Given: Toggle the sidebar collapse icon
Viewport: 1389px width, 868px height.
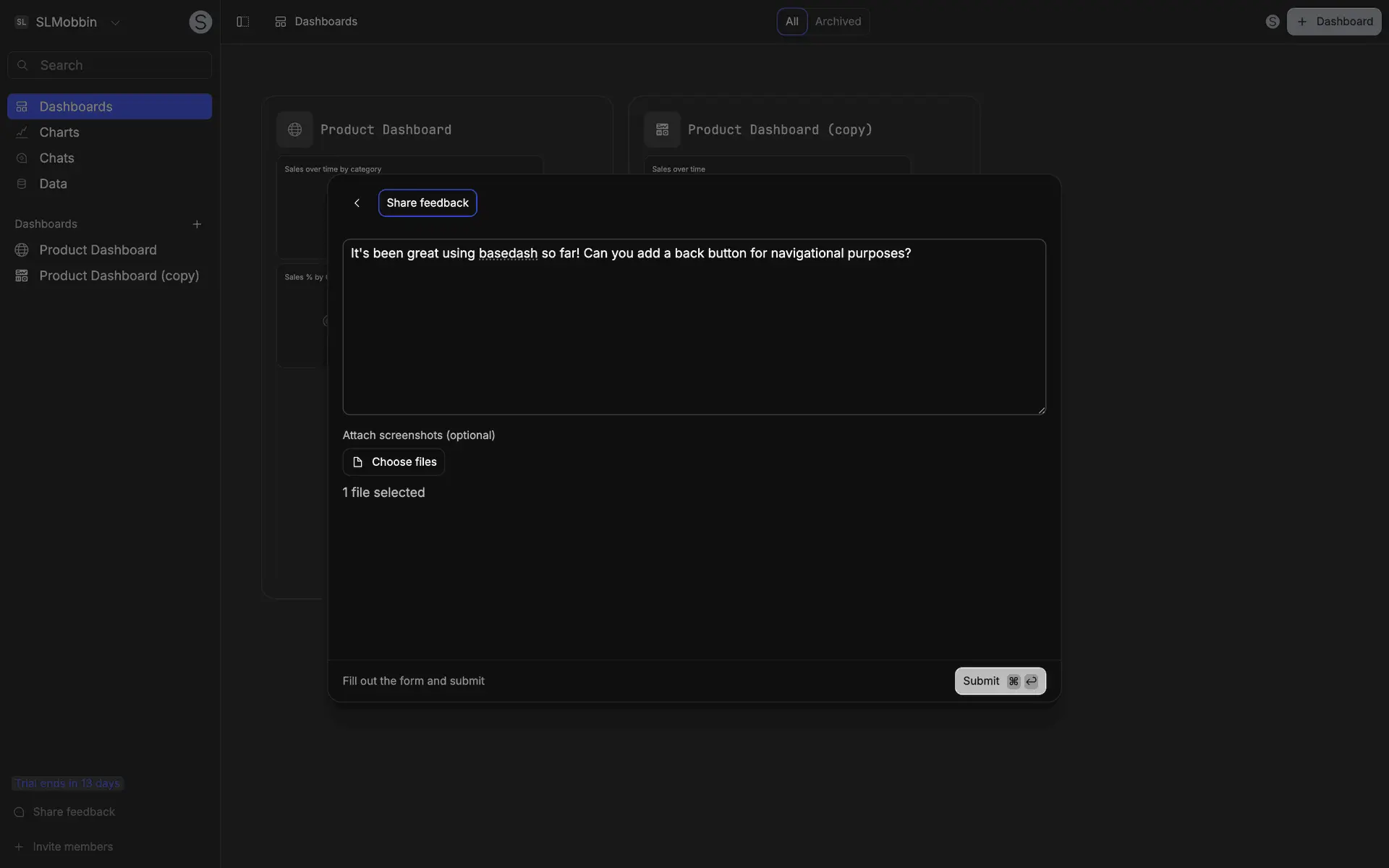Looking at the screenshot, I should (243, 22).
